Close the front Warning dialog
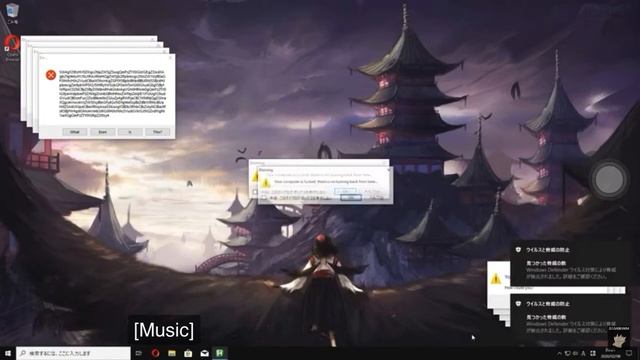The height and width of the screenshot is (360, 640). click(x=388, y=169)
